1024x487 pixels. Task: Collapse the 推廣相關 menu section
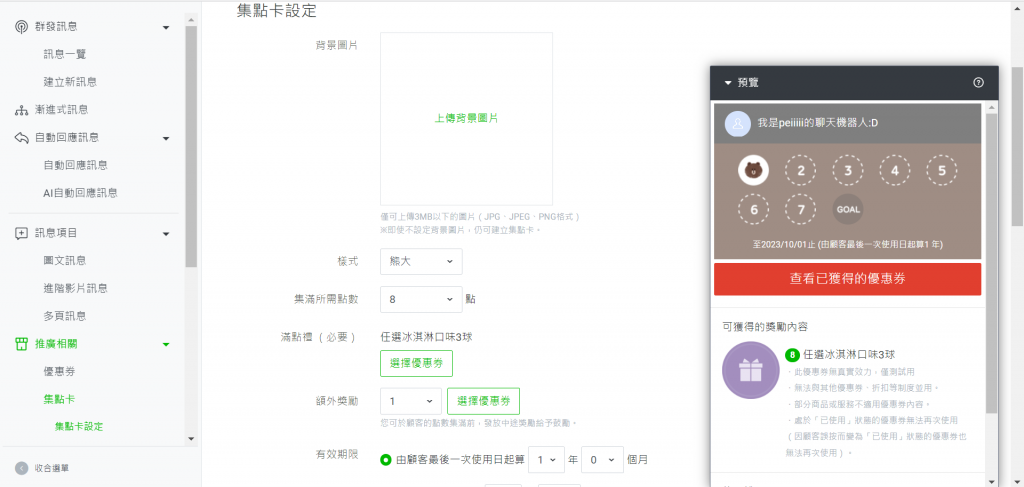[166, 344]
